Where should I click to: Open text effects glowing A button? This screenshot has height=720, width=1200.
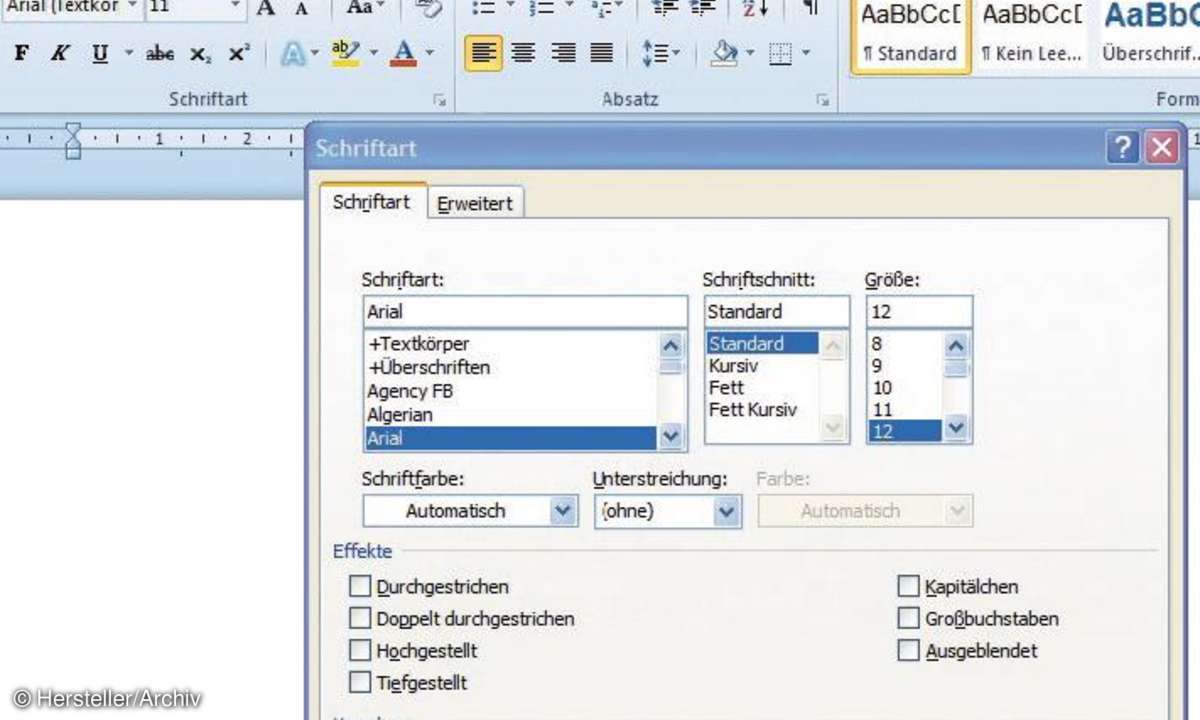(292, 53)
